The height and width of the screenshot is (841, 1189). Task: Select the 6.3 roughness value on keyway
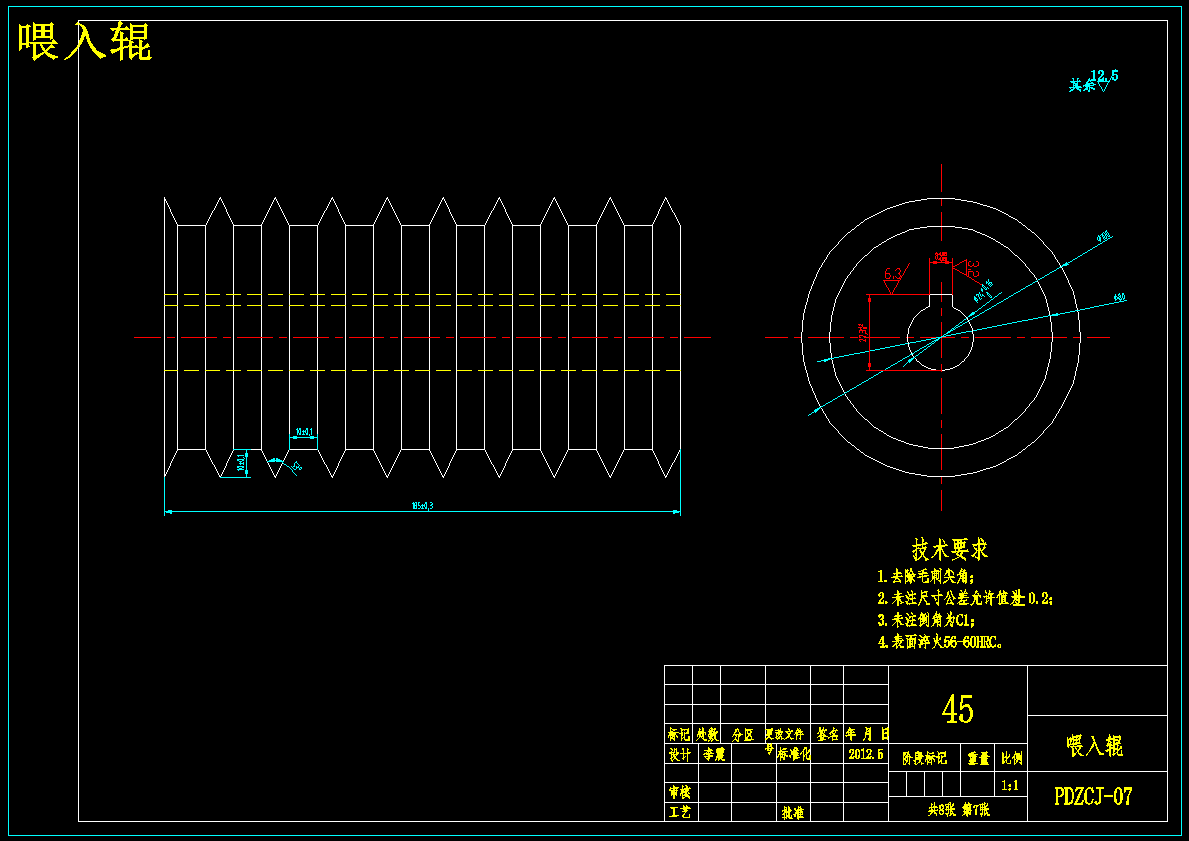893,272
